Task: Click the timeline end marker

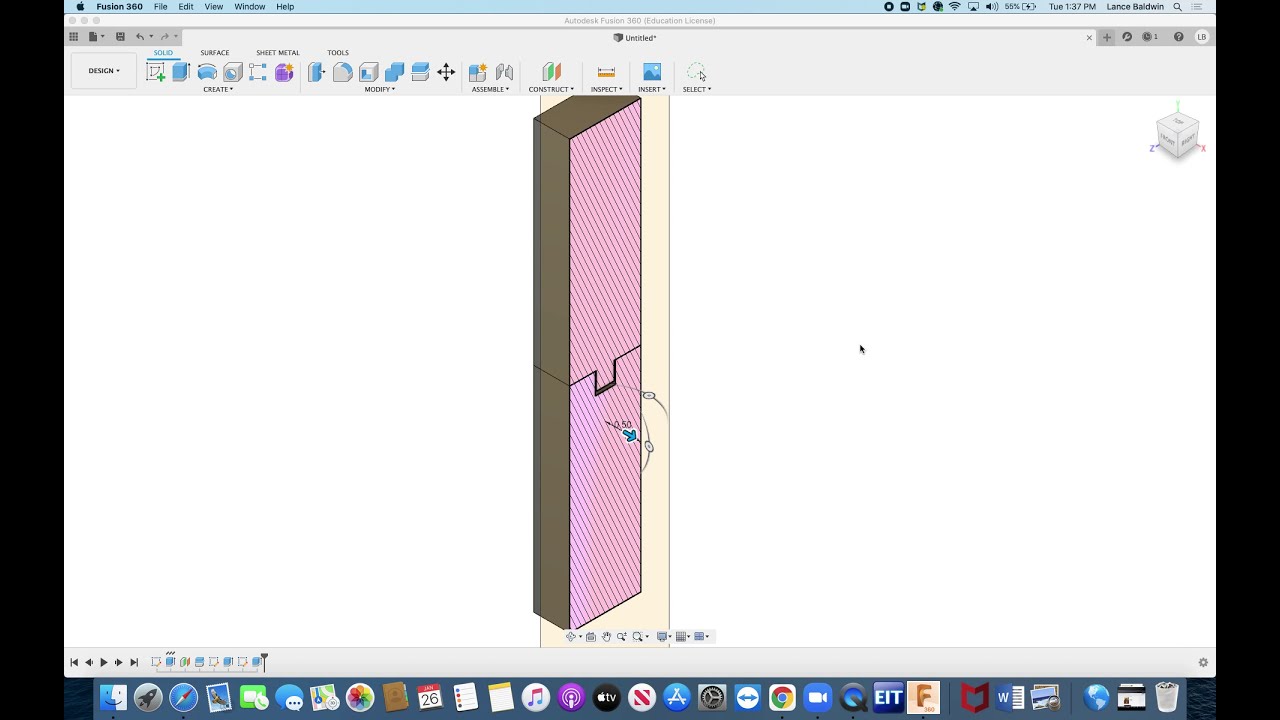Action: pos(264,661)
